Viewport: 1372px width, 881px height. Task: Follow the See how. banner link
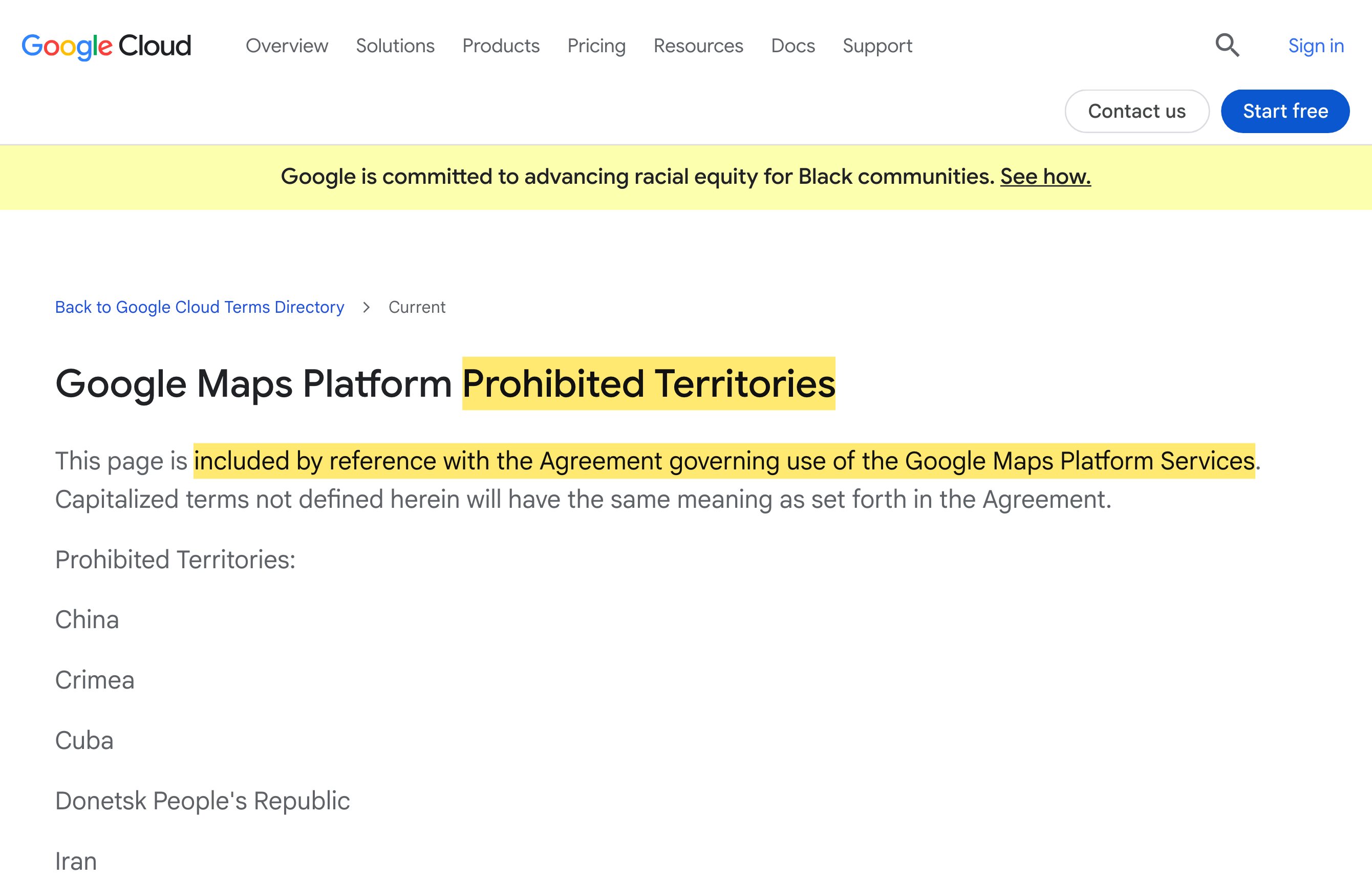1045,176
